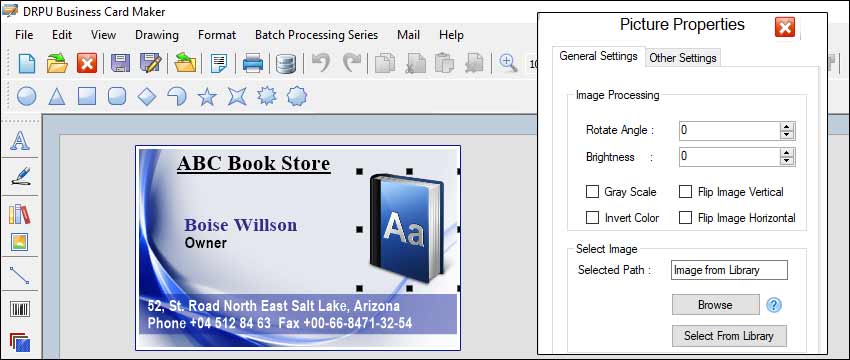Select the blue book image on the card
The height and width of the screenshot is (360, 850).
408,228
